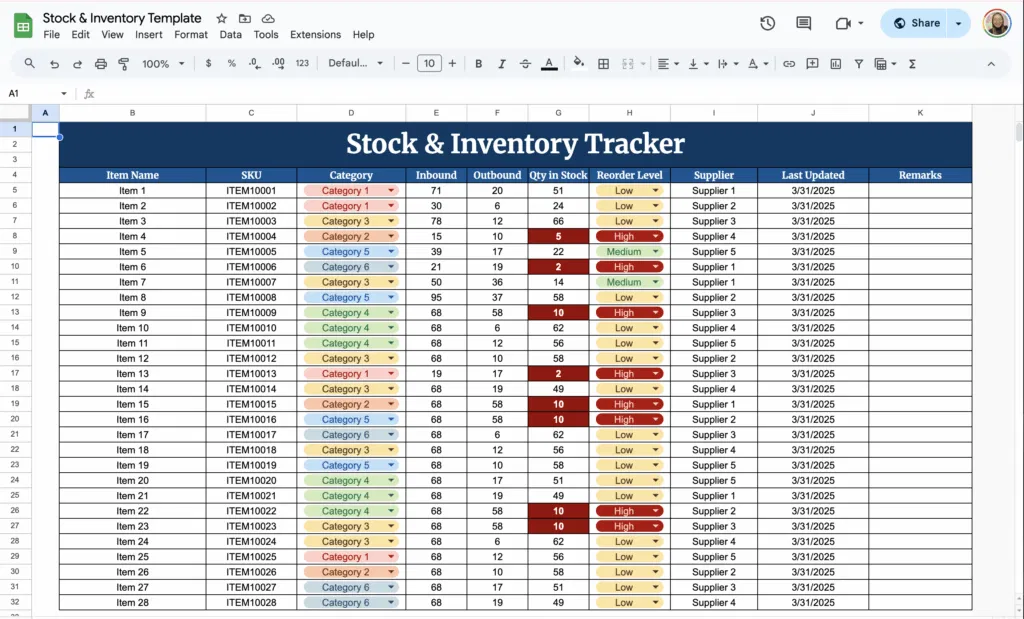This screenshot has height=619, width=1024.
Task: Click the Share button
Action: tap(918, 22)
